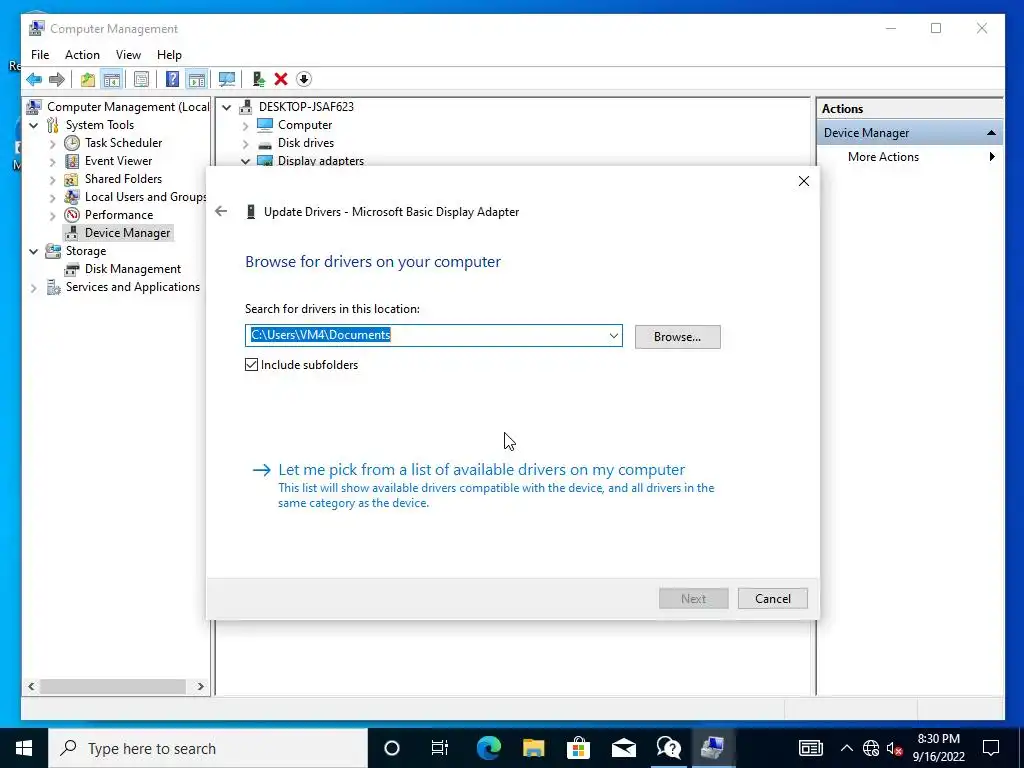Open Mail app from the taskbar
The image size is (1024, 768).
(x=623, y=748)
